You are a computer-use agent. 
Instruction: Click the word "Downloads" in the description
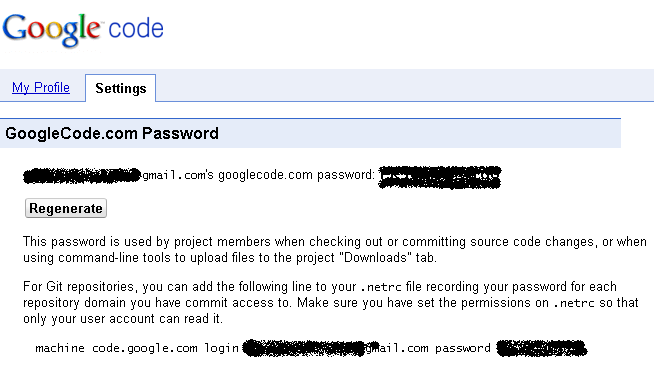(x=375, y=258)
